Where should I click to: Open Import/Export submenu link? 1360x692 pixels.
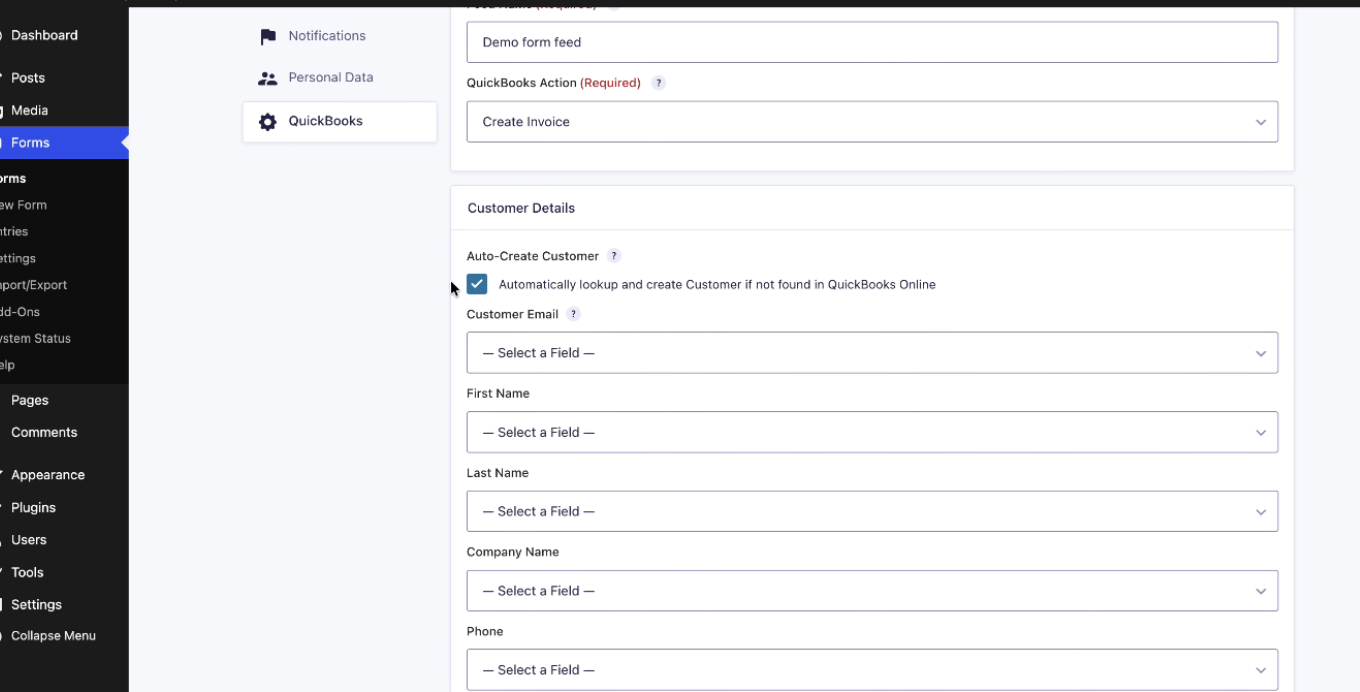coord(34,285)
